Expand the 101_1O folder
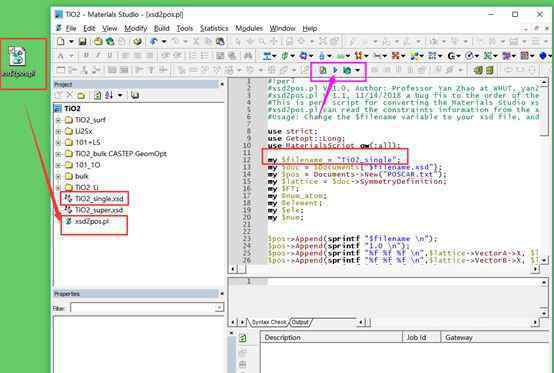 pos(58,165)
